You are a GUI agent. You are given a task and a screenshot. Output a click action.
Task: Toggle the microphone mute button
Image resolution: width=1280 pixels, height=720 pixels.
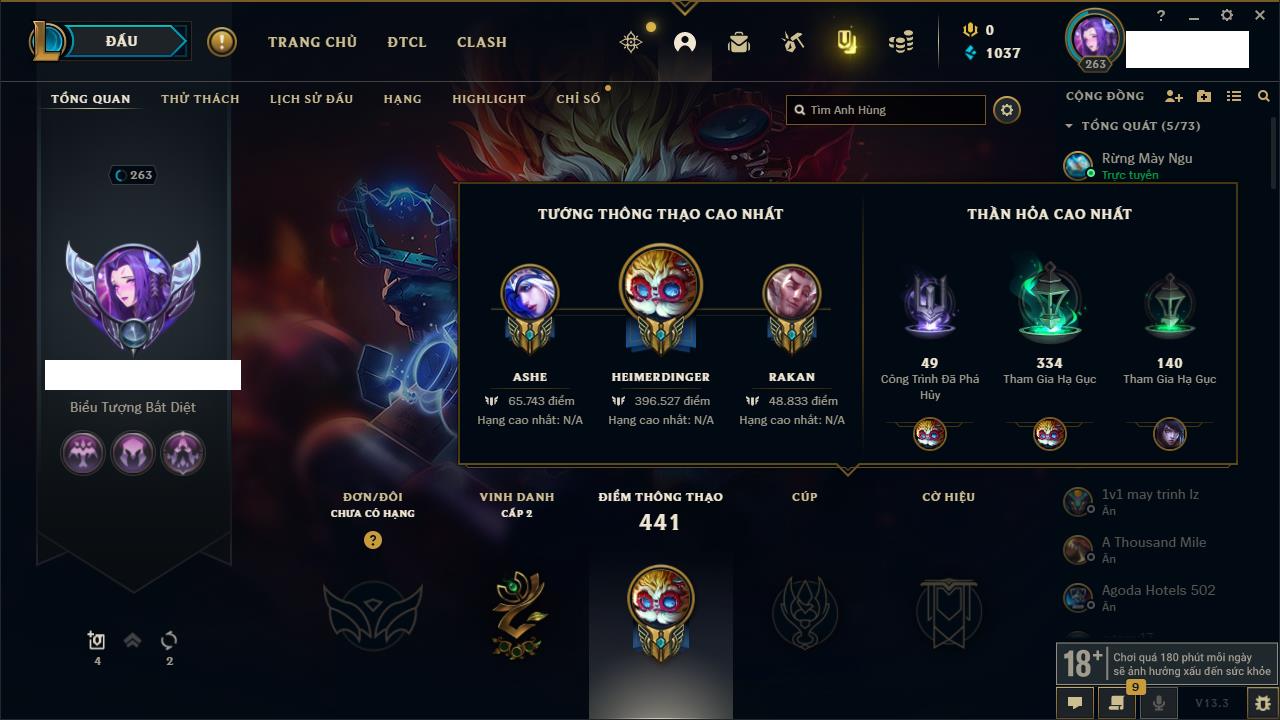[x=1159, y=703]
